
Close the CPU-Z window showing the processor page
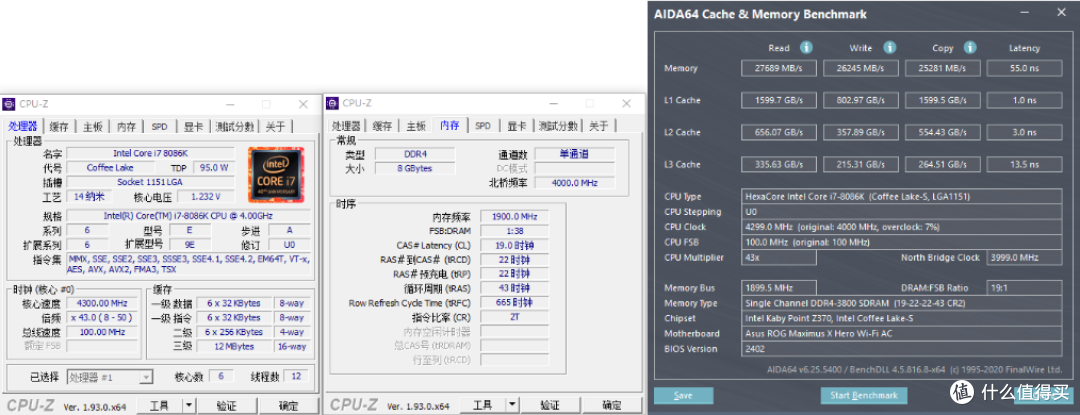(x=302, y=104)
